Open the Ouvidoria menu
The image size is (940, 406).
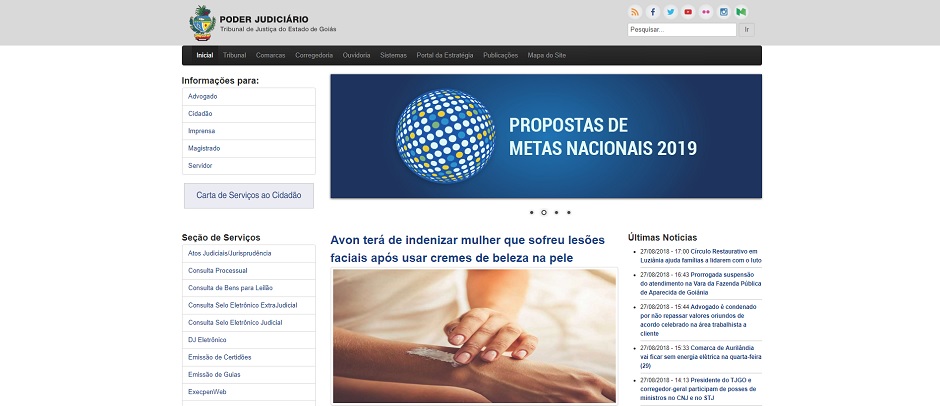coord(356,55)
